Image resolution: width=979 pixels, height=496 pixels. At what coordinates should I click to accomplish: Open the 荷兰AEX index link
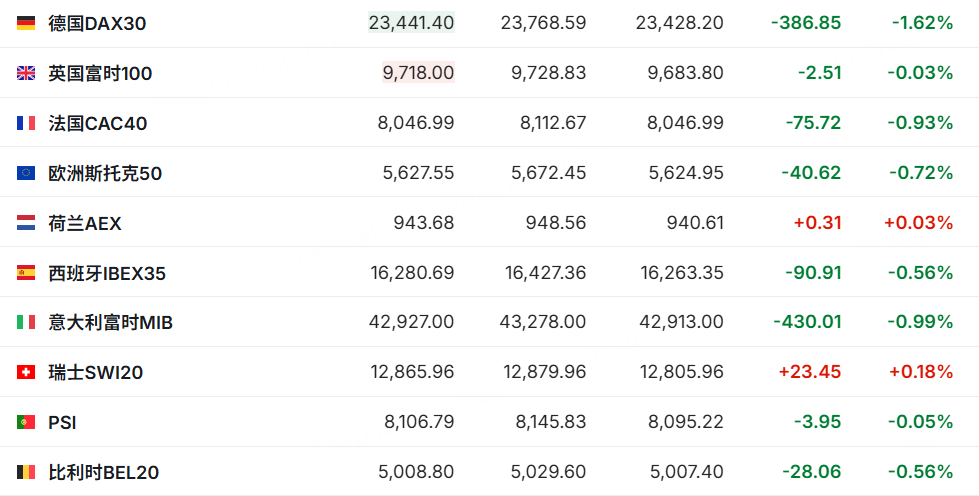[85, 223]
